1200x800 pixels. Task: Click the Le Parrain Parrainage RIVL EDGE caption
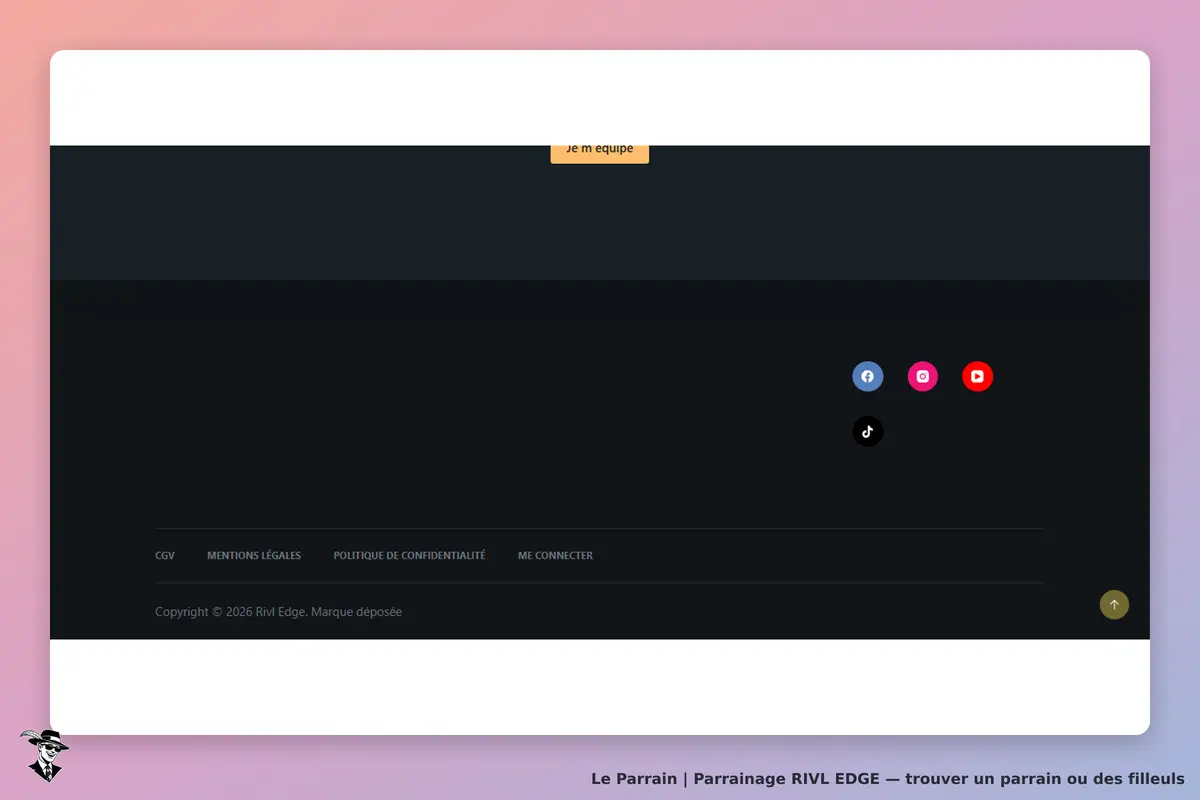point(888,778)
